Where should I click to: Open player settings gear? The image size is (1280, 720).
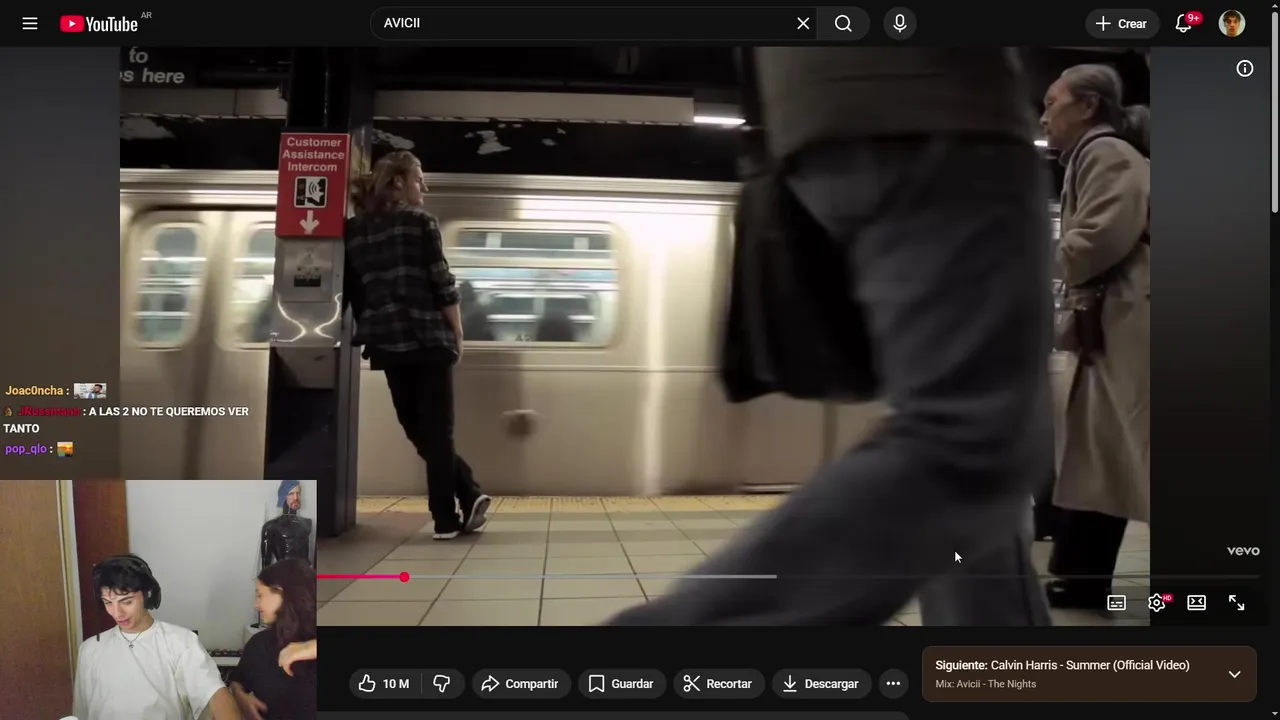pos(1157,602)
